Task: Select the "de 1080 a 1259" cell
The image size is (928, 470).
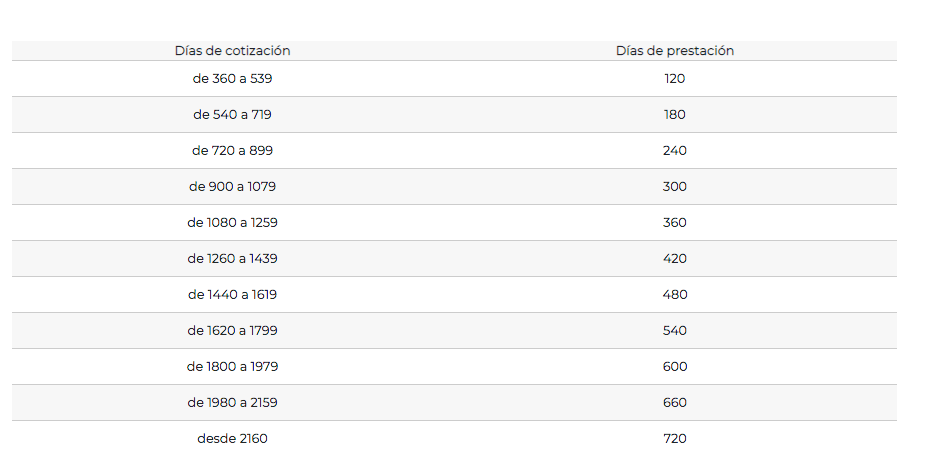Action: click(x=232, y=222)
